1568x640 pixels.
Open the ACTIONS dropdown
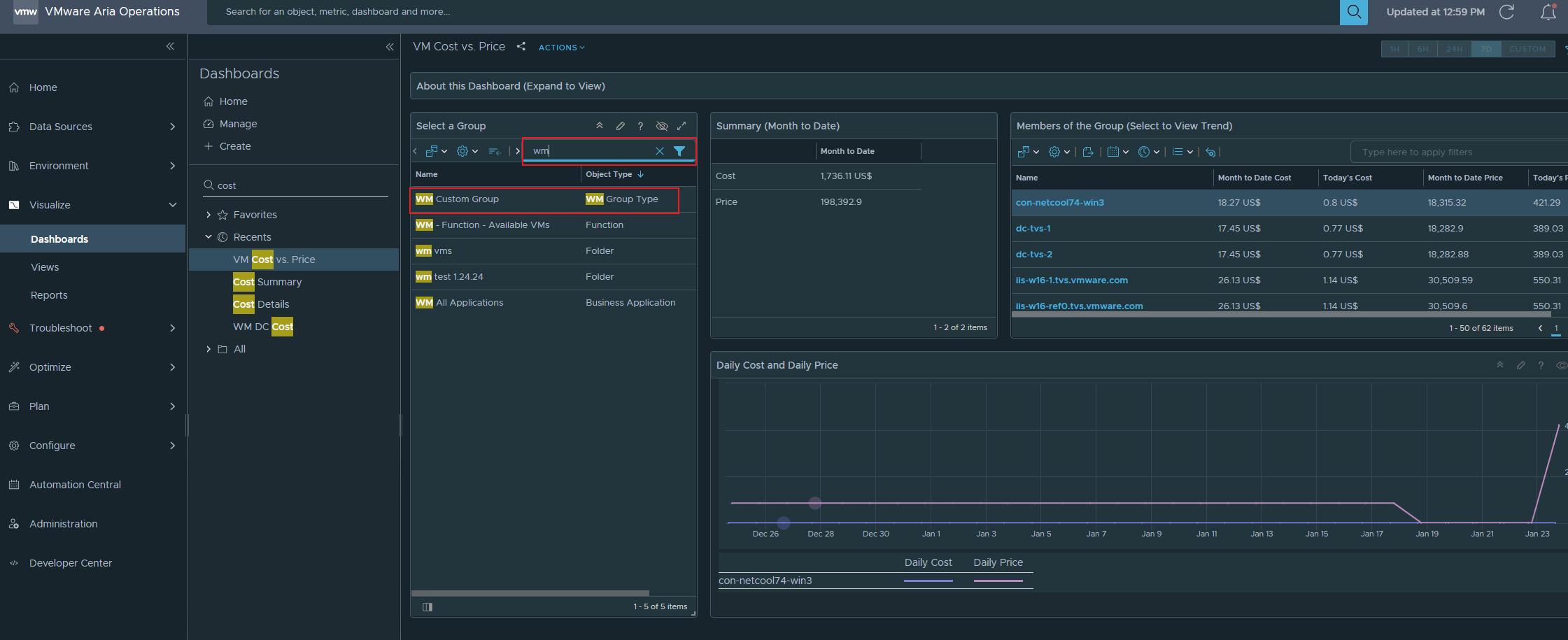(561, 48)
